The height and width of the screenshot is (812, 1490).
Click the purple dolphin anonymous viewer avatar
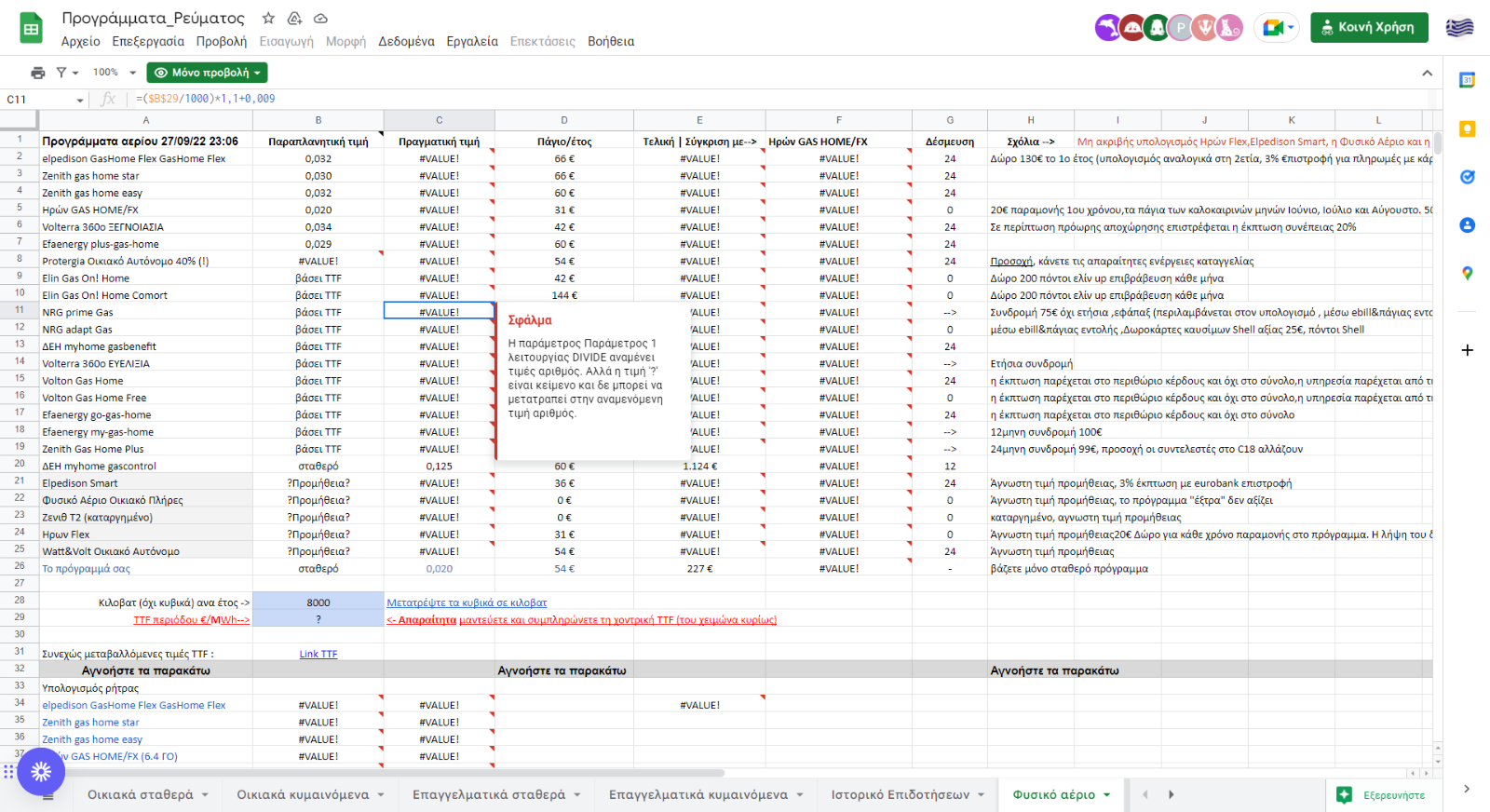1107,28
